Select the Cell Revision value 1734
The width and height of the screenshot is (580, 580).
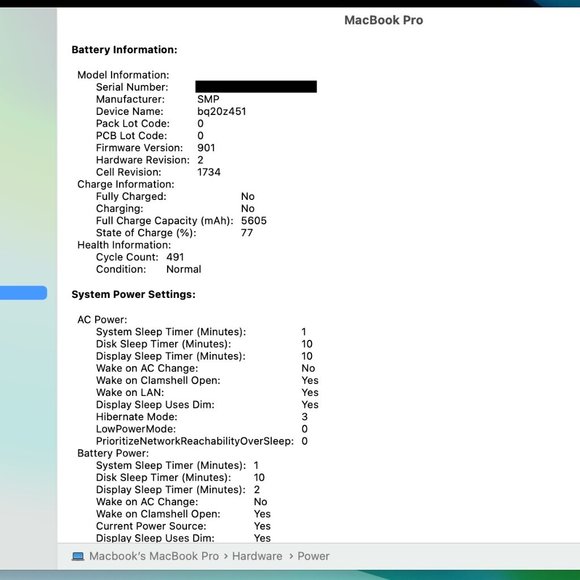pyautogui.click(x=209, y=172)
